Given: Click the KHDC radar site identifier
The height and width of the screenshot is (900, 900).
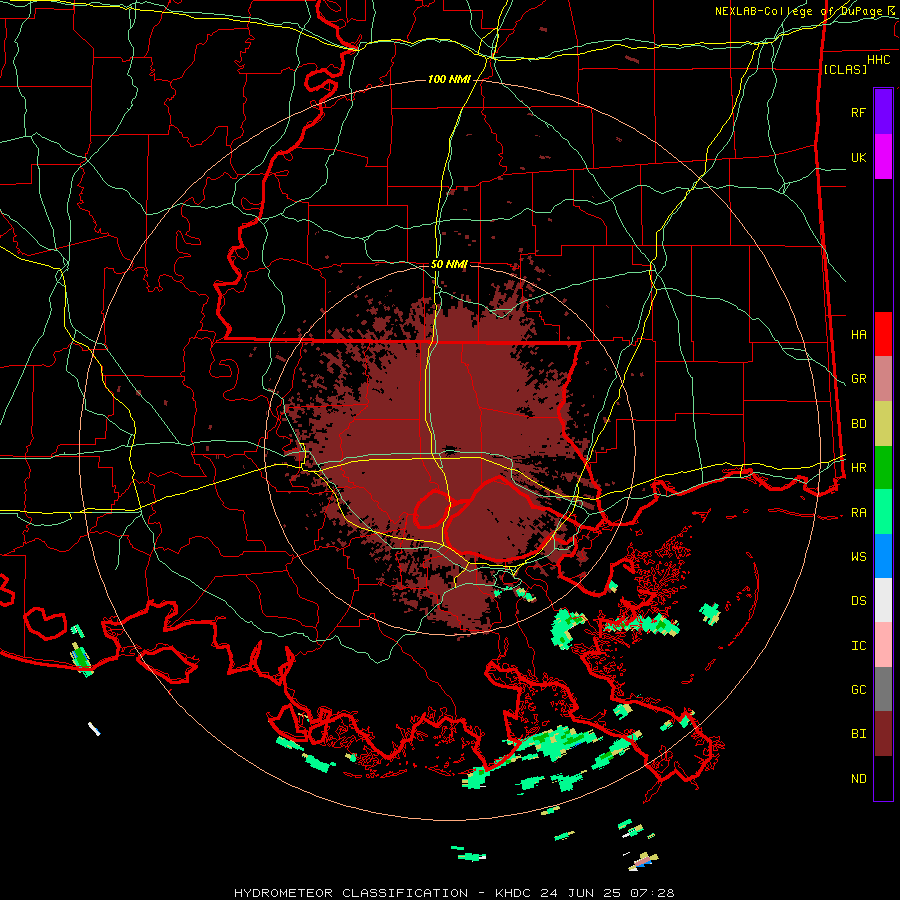Looking at the screenshot, I should tap(514, 893).
